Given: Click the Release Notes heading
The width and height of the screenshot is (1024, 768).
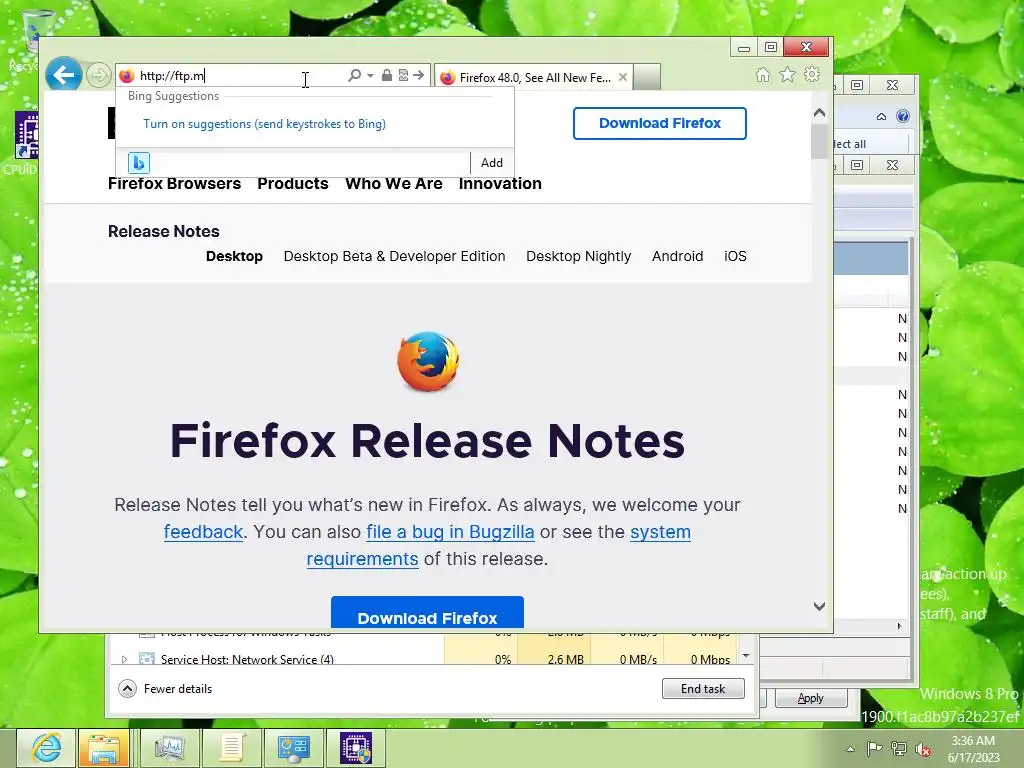Looking at the screenshot, I should [x=163, y=231].
